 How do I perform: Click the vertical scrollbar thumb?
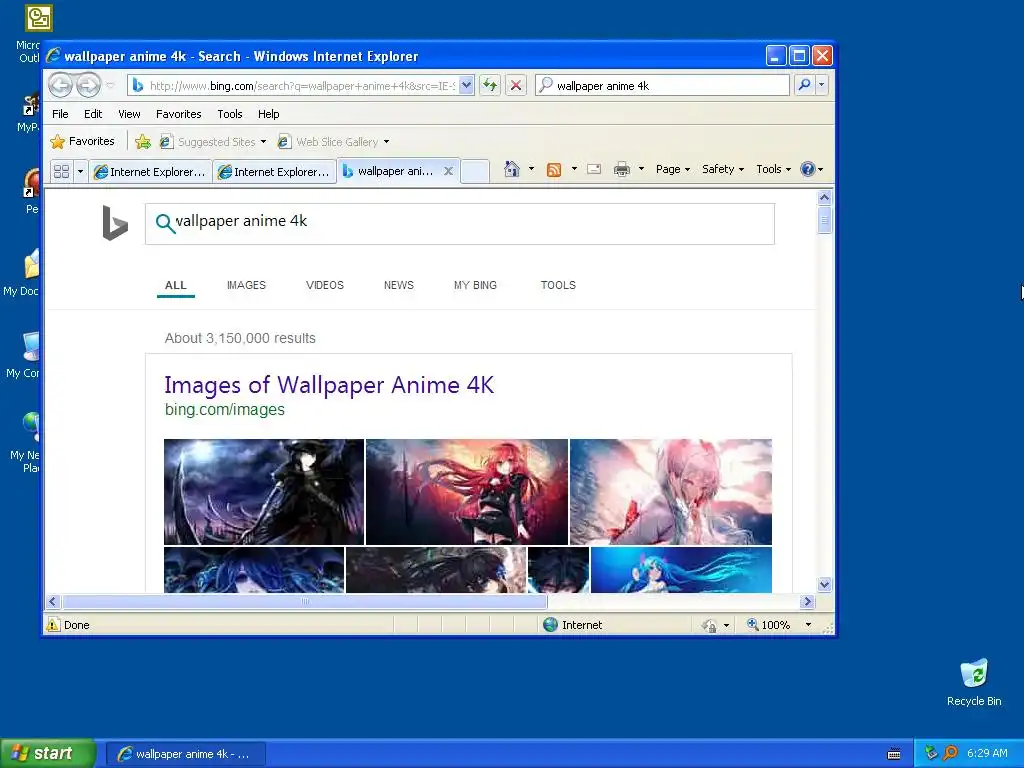[x=824, y=220]
